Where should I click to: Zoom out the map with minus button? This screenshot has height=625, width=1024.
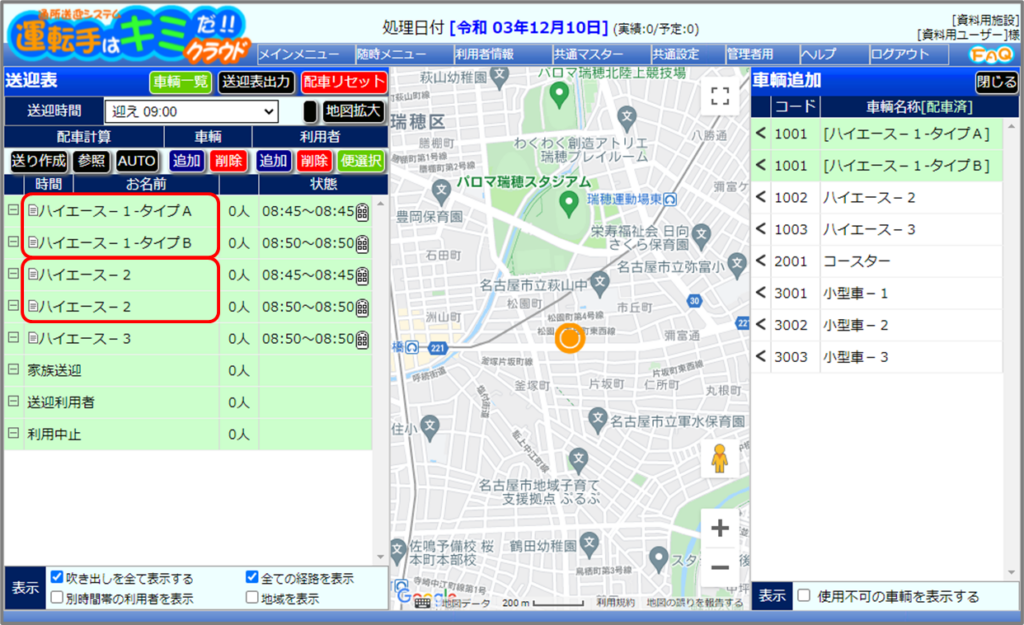(x=719, y=568)
